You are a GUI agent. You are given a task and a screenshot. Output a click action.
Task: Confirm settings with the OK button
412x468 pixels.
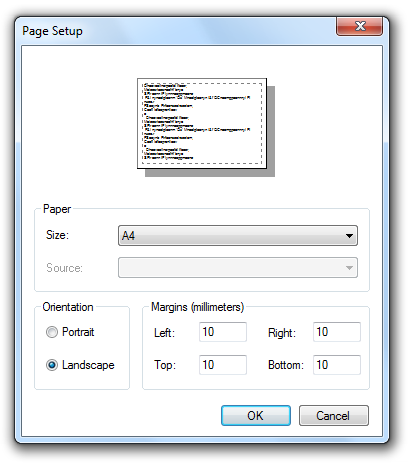256,416
